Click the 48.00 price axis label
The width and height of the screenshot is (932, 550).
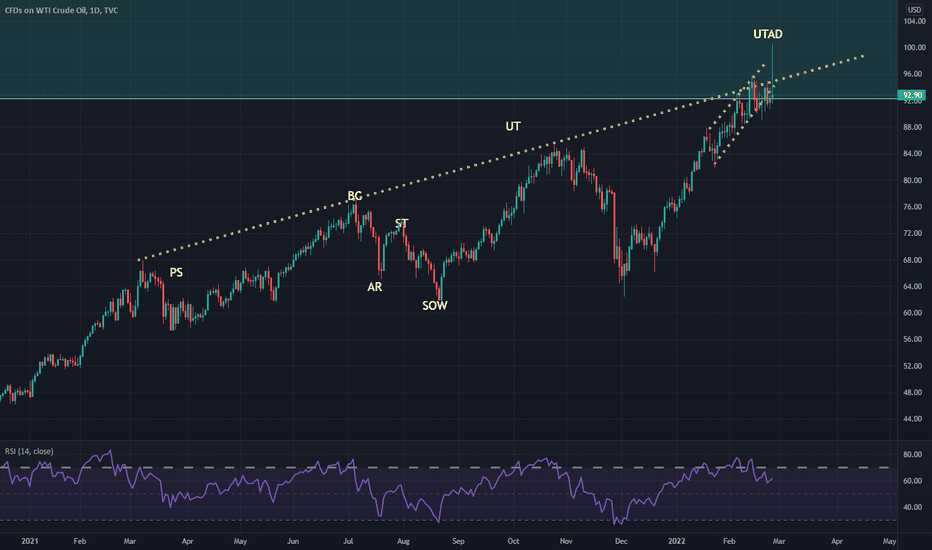[x=914, y=392]
